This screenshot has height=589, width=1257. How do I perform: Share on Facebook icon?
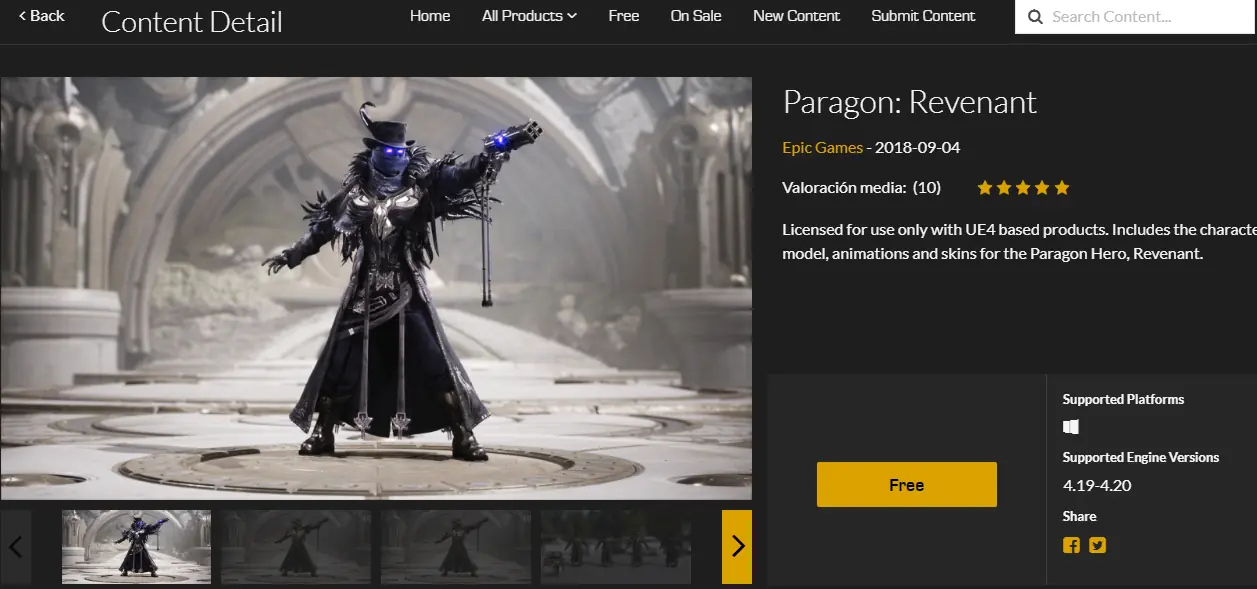[1071, 545]
